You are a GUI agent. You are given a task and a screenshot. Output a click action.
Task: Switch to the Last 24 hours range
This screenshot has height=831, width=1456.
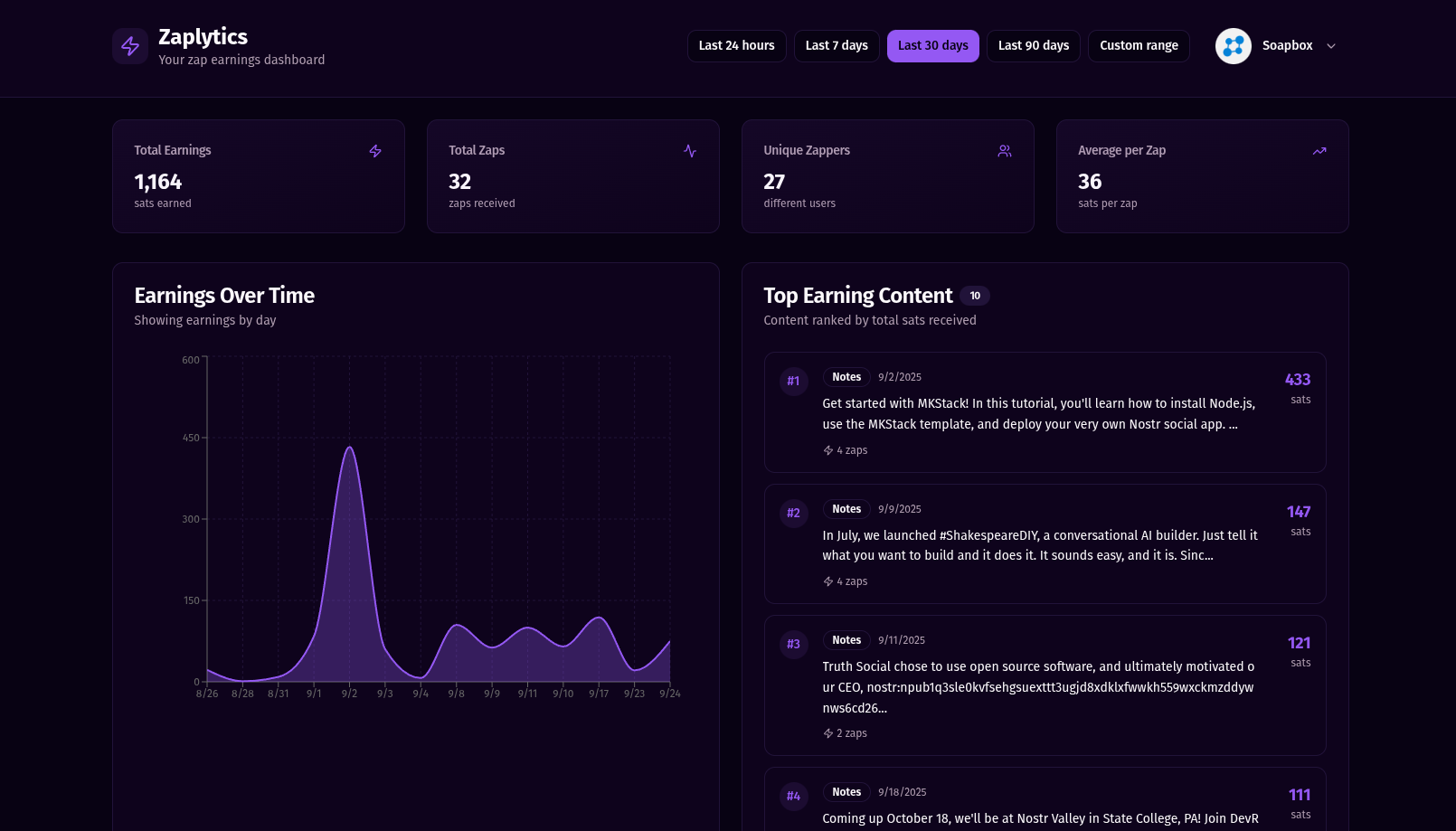736,45
